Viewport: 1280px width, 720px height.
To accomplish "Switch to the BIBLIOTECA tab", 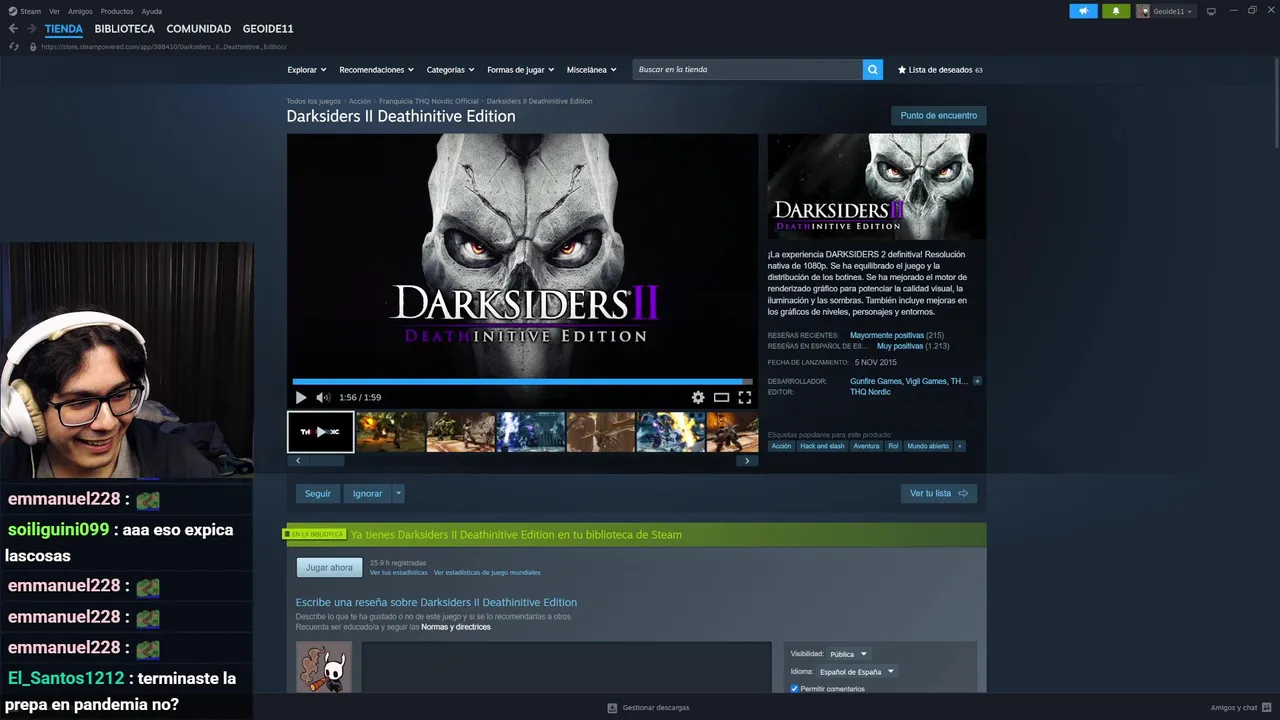I will tap(125, 29).
